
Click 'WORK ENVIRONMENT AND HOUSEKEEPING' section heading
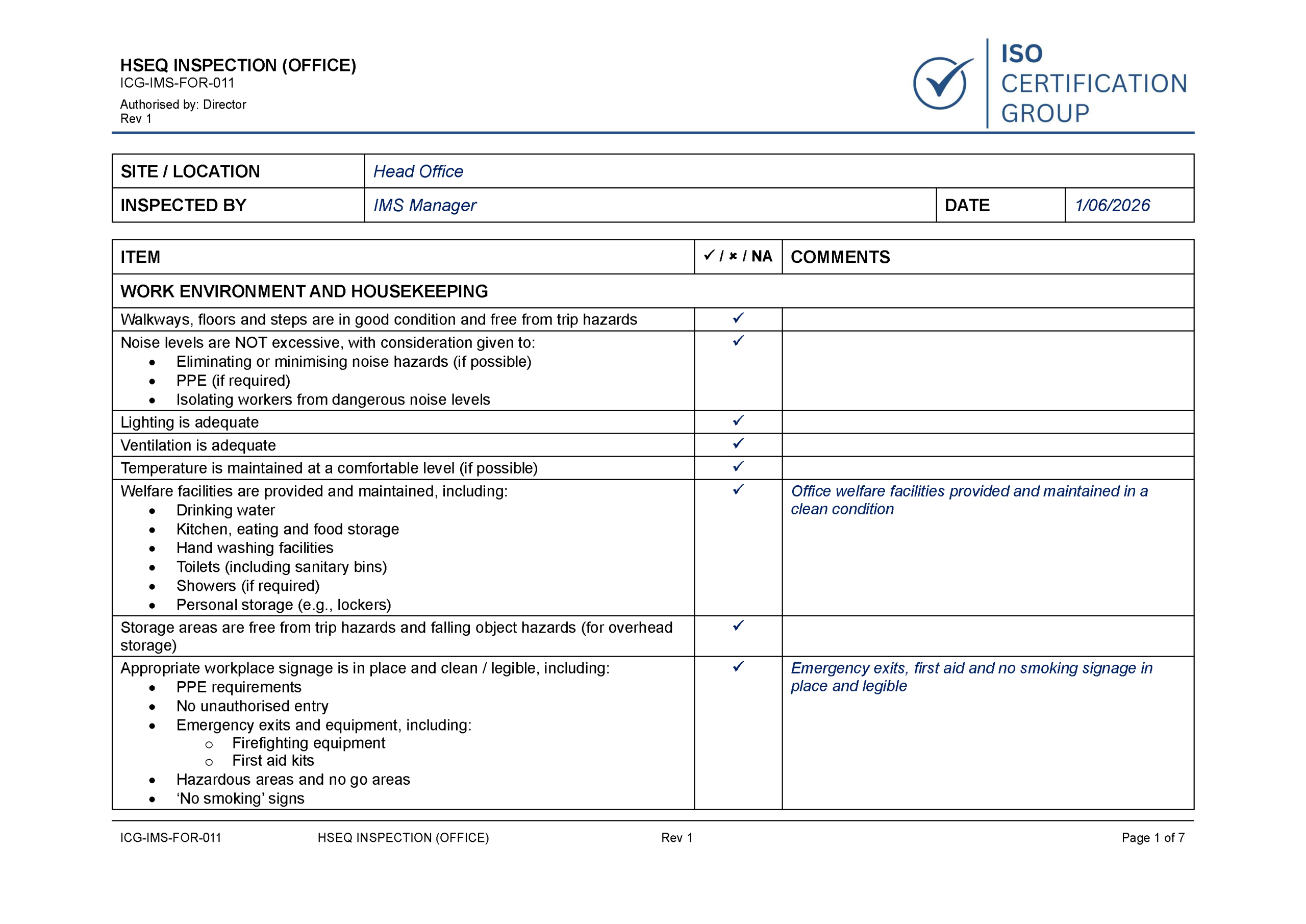point(304,291)
